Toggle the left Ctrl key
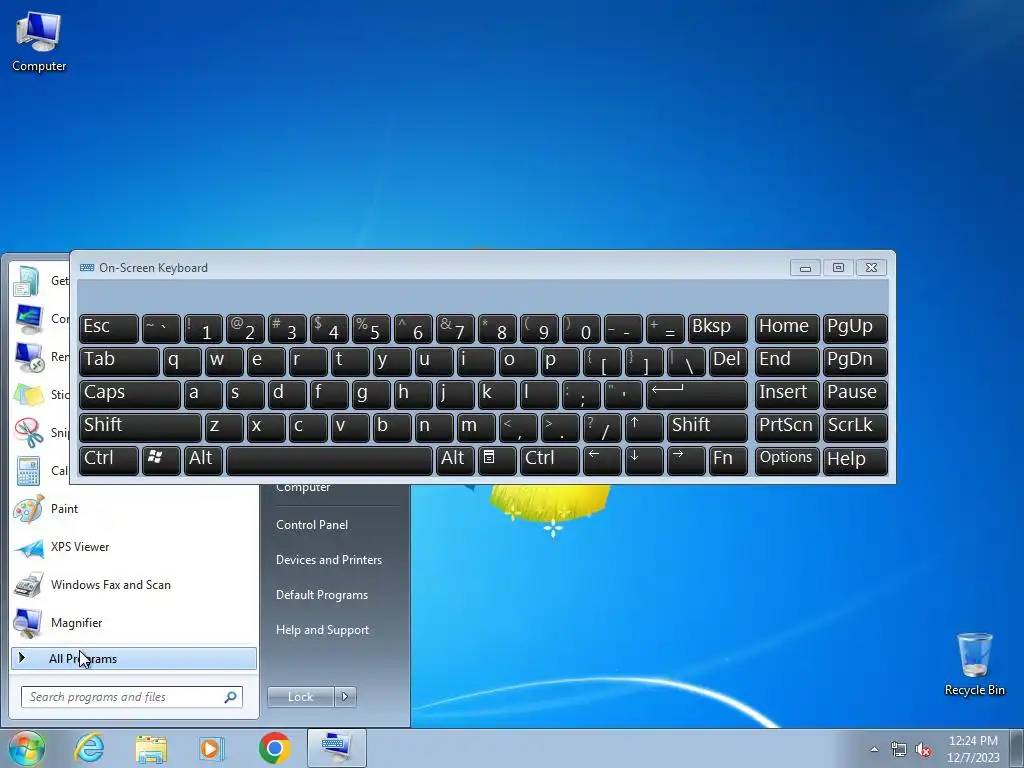Screen dimensions: 1024x768 pos(109,460)
